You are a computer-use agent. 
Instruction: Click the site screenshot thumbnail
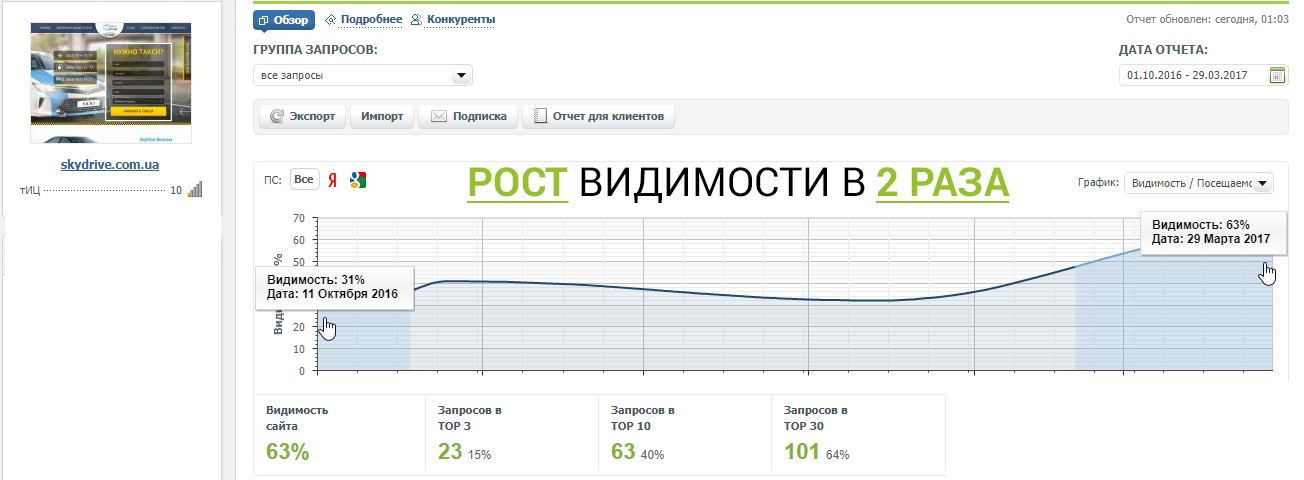tap(111, 83)
